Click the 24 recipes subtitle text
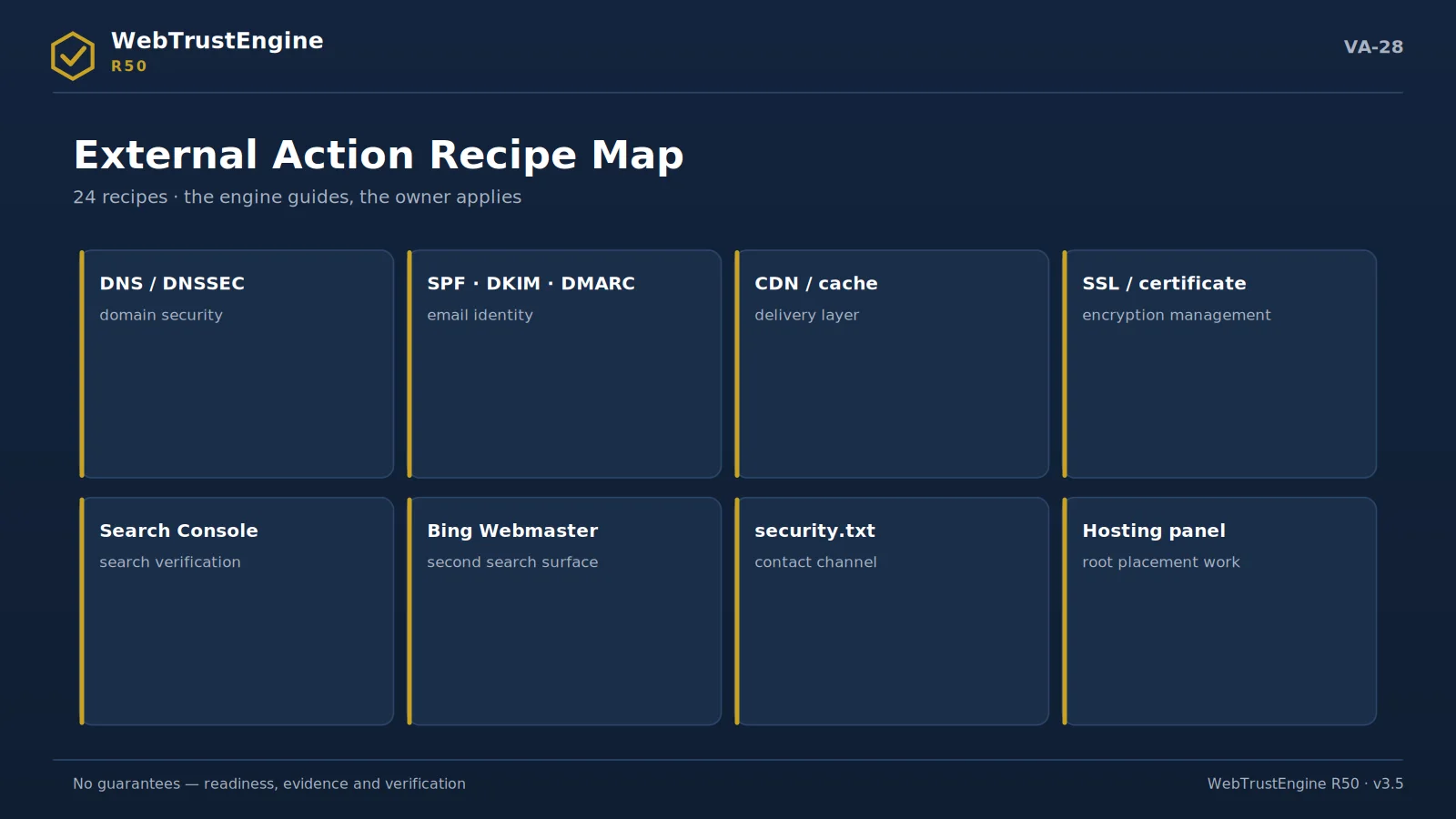1456x819 pixels. (x=298, y=197)
